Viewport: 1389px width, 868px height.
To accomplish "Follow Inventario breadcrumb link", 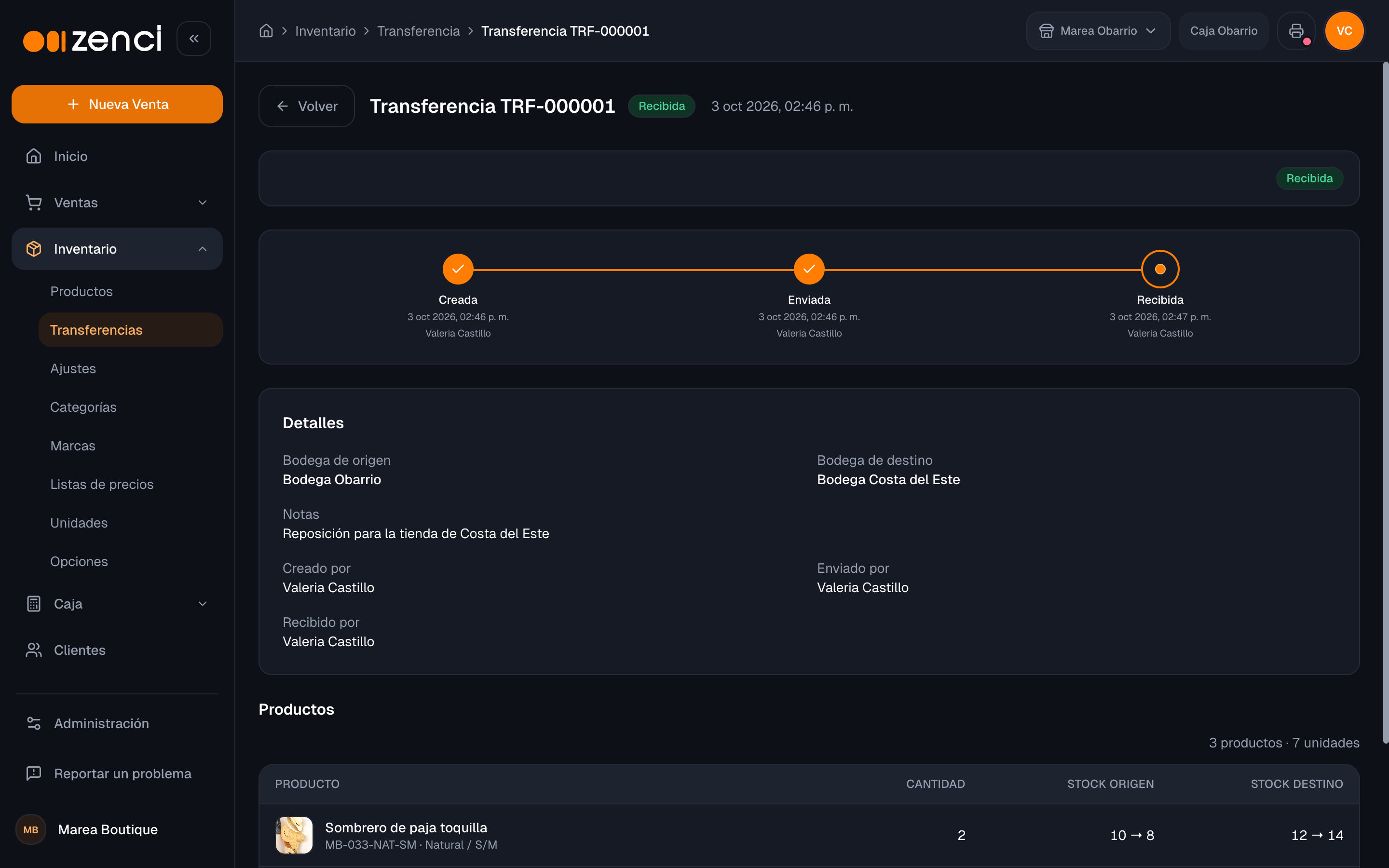I will 325,31.
